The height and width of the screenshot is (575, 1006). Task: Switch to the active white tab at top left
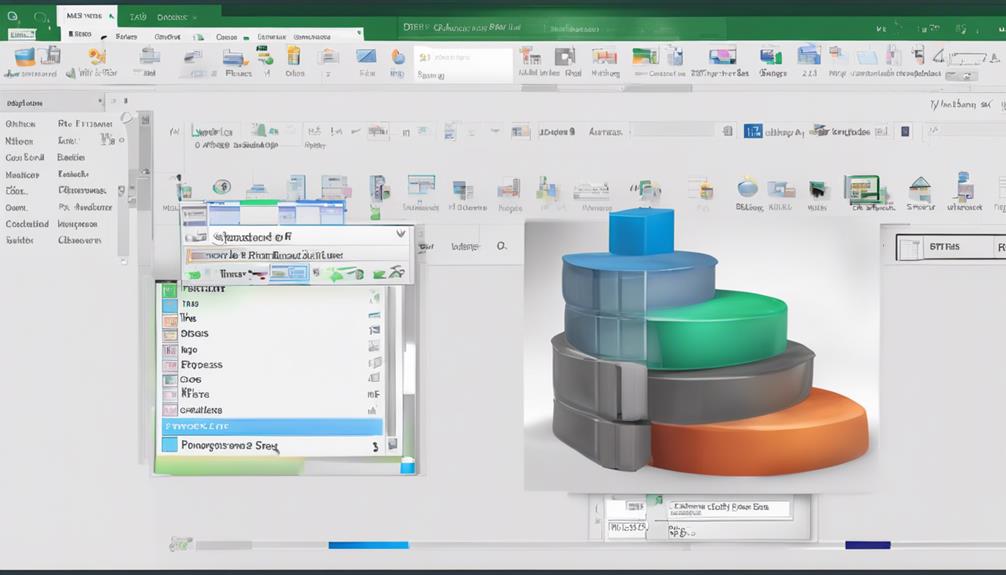87,16
